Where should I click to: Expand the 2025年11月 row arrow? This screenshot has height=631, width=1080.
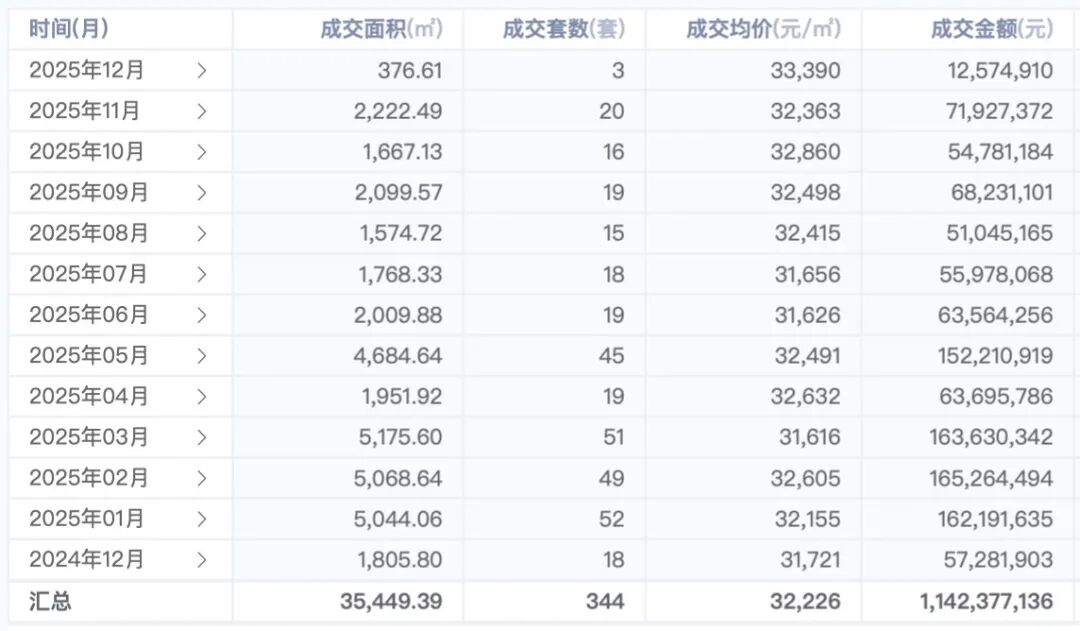pyautogui.click(x=202, y=111)
